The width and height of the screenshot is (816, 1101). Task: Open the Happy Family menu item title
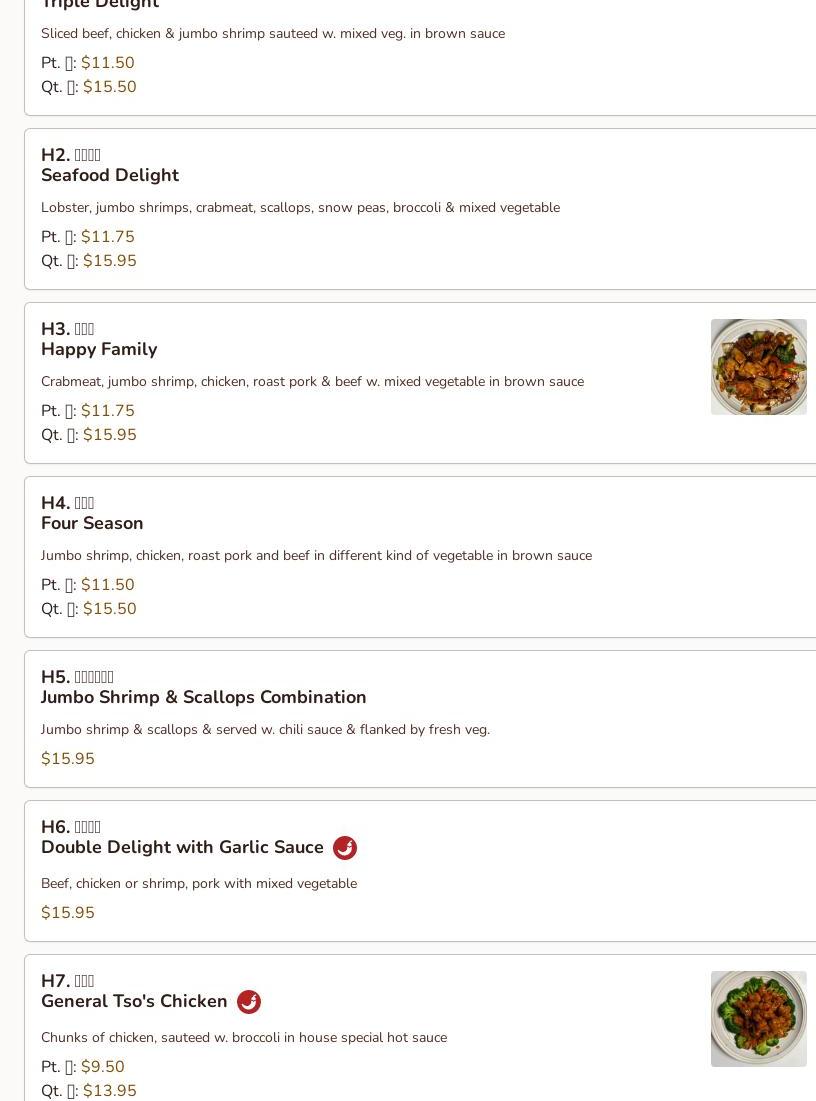pos(99,349)
